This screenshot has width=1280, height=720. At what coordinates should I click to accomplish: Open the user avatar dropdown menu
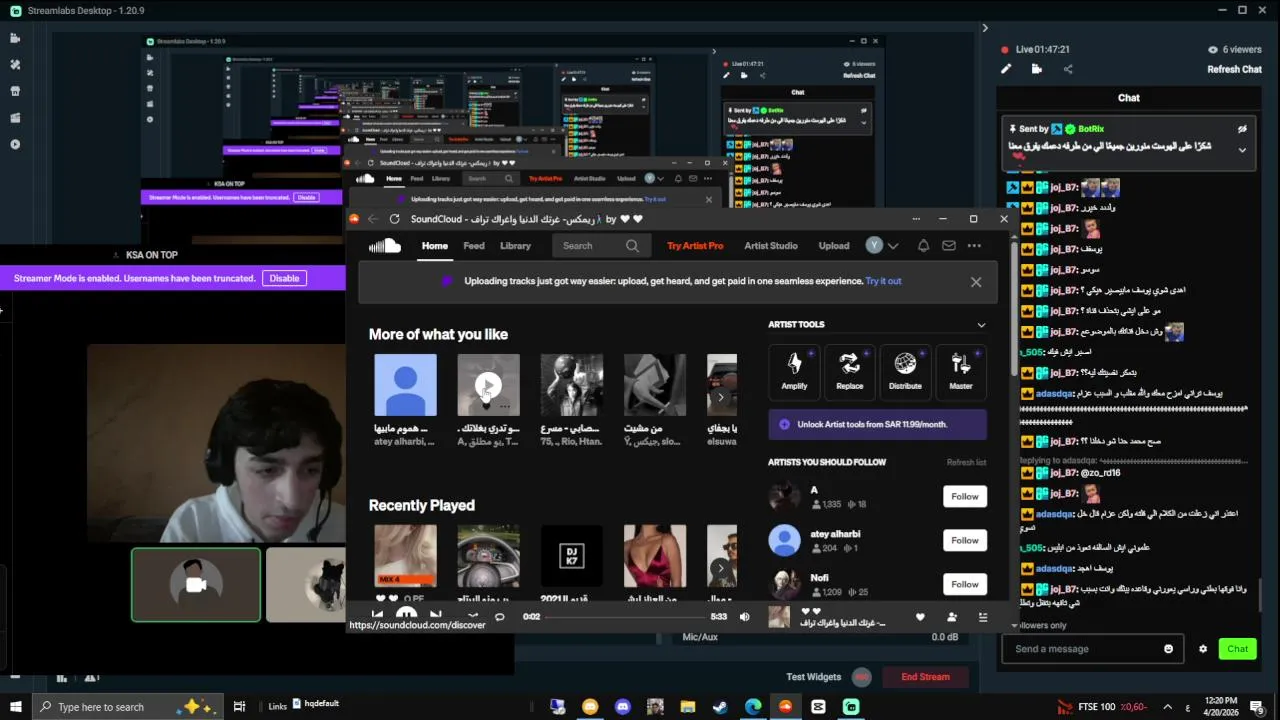pyautogui.click(x=882, y=246)
